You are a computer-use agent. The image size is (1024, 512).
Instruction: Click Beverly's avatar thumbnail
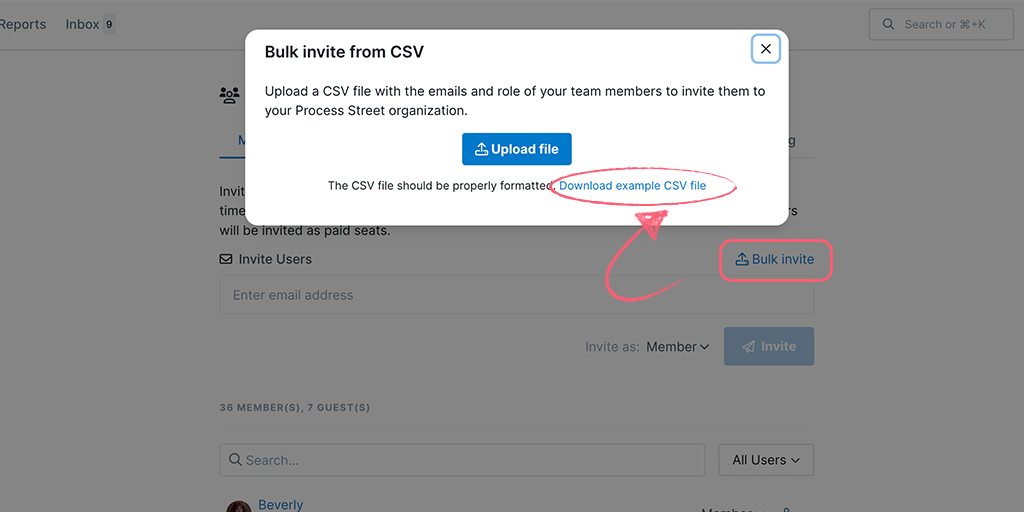click(x=238, y=507)
